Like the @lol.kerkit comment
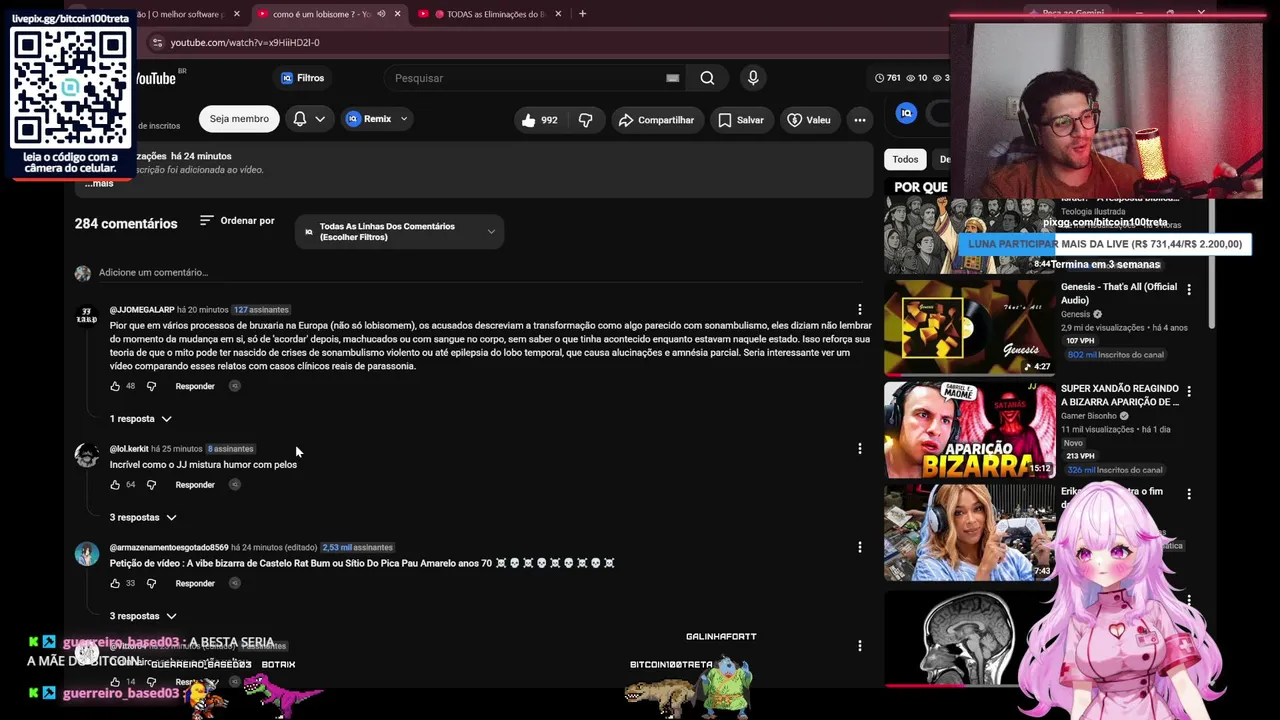This screenshot has height=720, width=1280. tap(115, 485)
